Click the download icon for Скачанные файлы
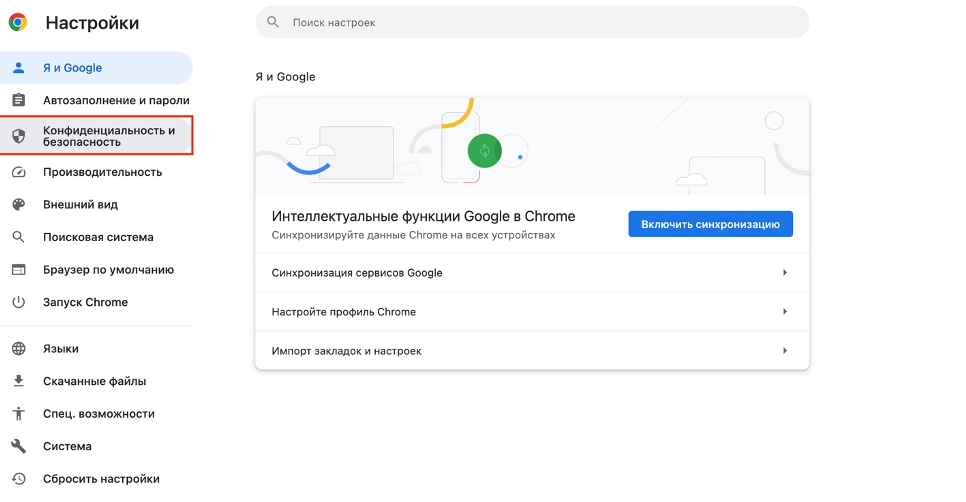The image size is (966, 502). [18, 381]
